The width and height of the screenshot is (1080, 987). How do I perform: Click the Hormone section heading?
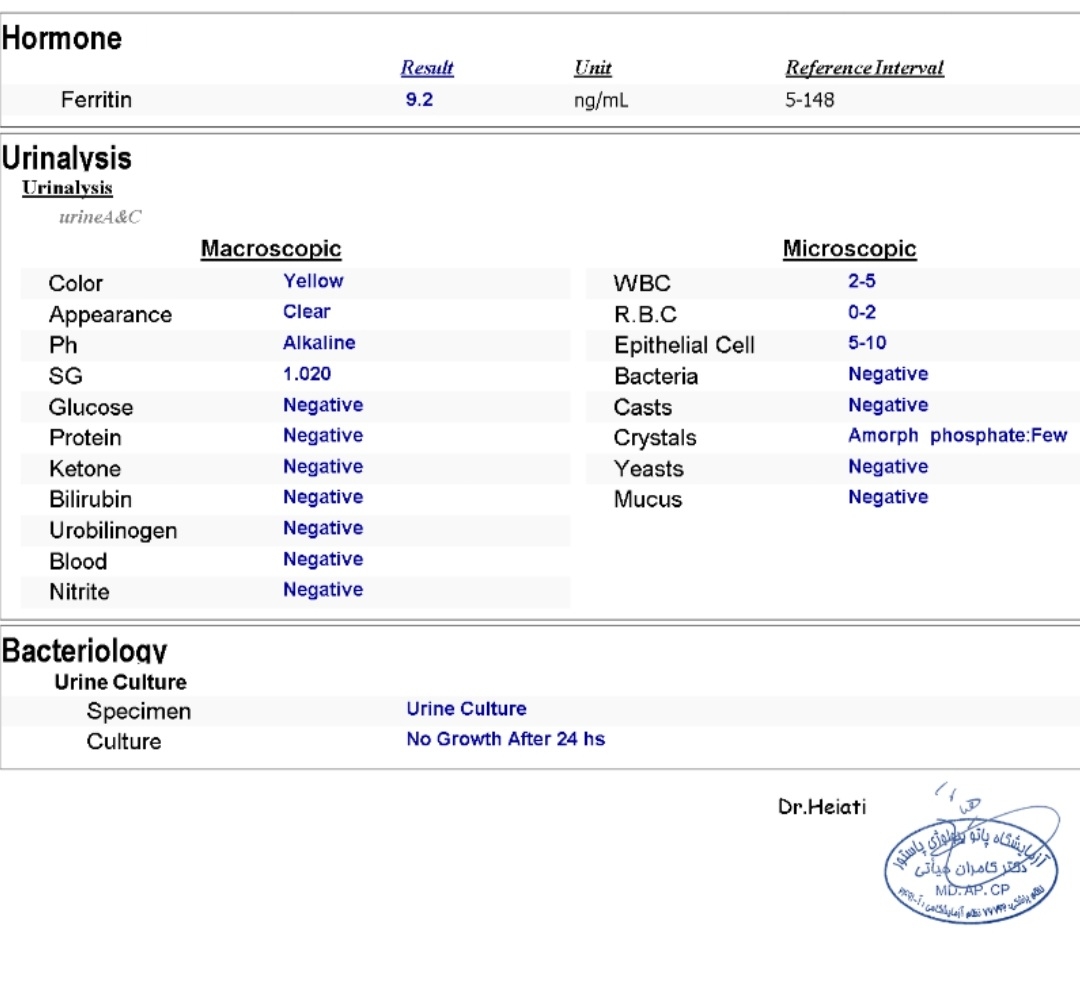coord(61,38)
